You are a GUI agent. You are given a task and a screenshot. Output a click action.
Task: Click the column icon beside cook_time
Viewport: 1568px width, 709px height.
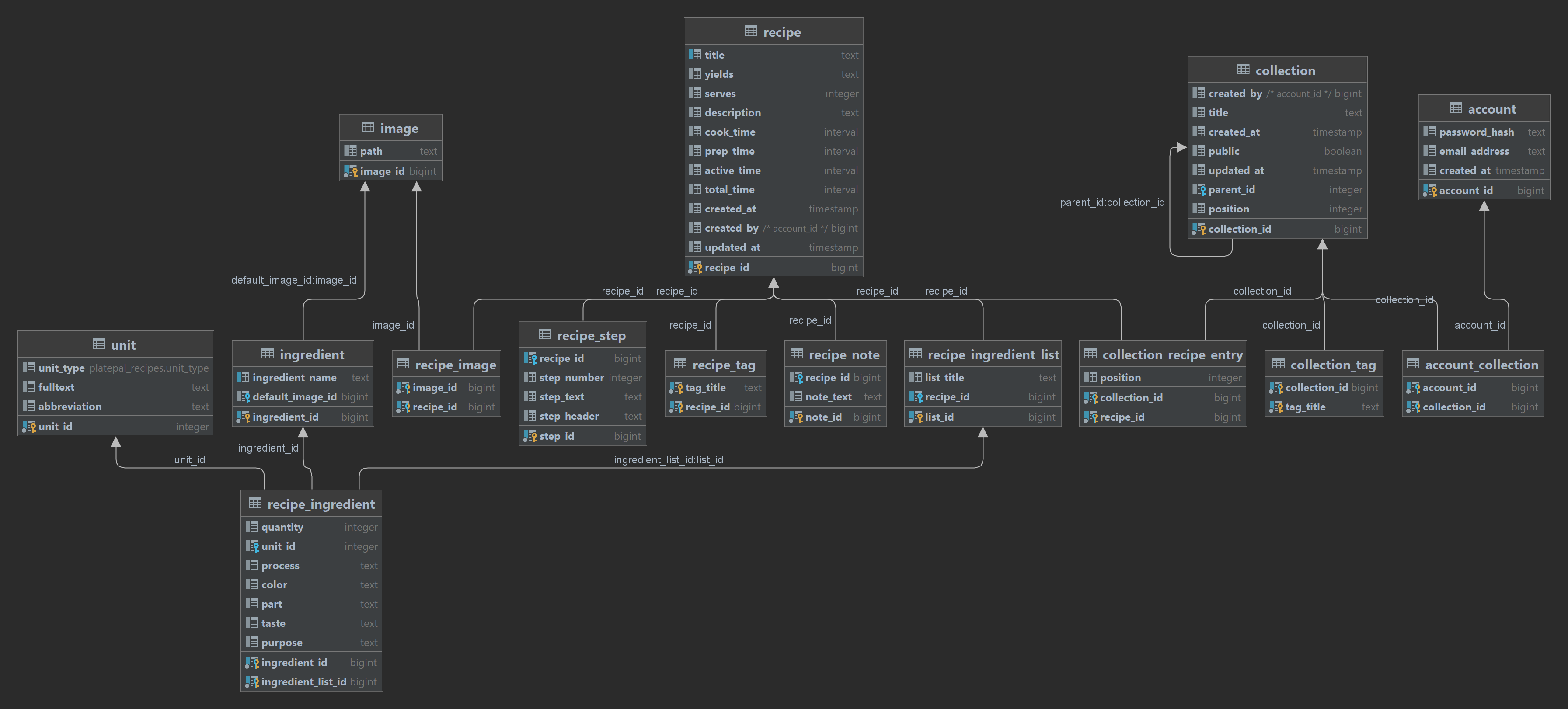tap(694, 132)
